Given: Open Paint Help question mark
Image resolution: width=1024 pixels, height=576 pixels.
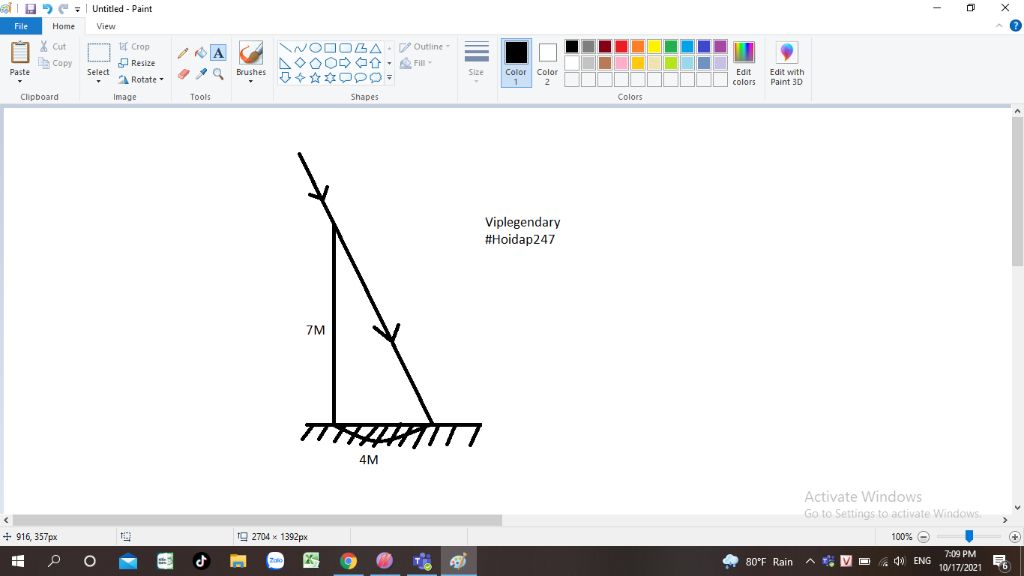Looking at the screenshot, I should pos(1016,26).
